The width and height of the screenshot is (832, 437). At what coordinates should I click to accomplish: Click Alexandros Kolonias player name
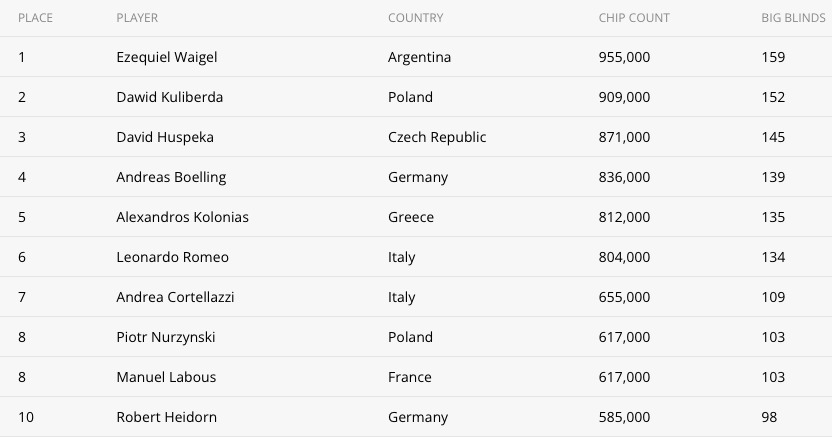point(182,217)
